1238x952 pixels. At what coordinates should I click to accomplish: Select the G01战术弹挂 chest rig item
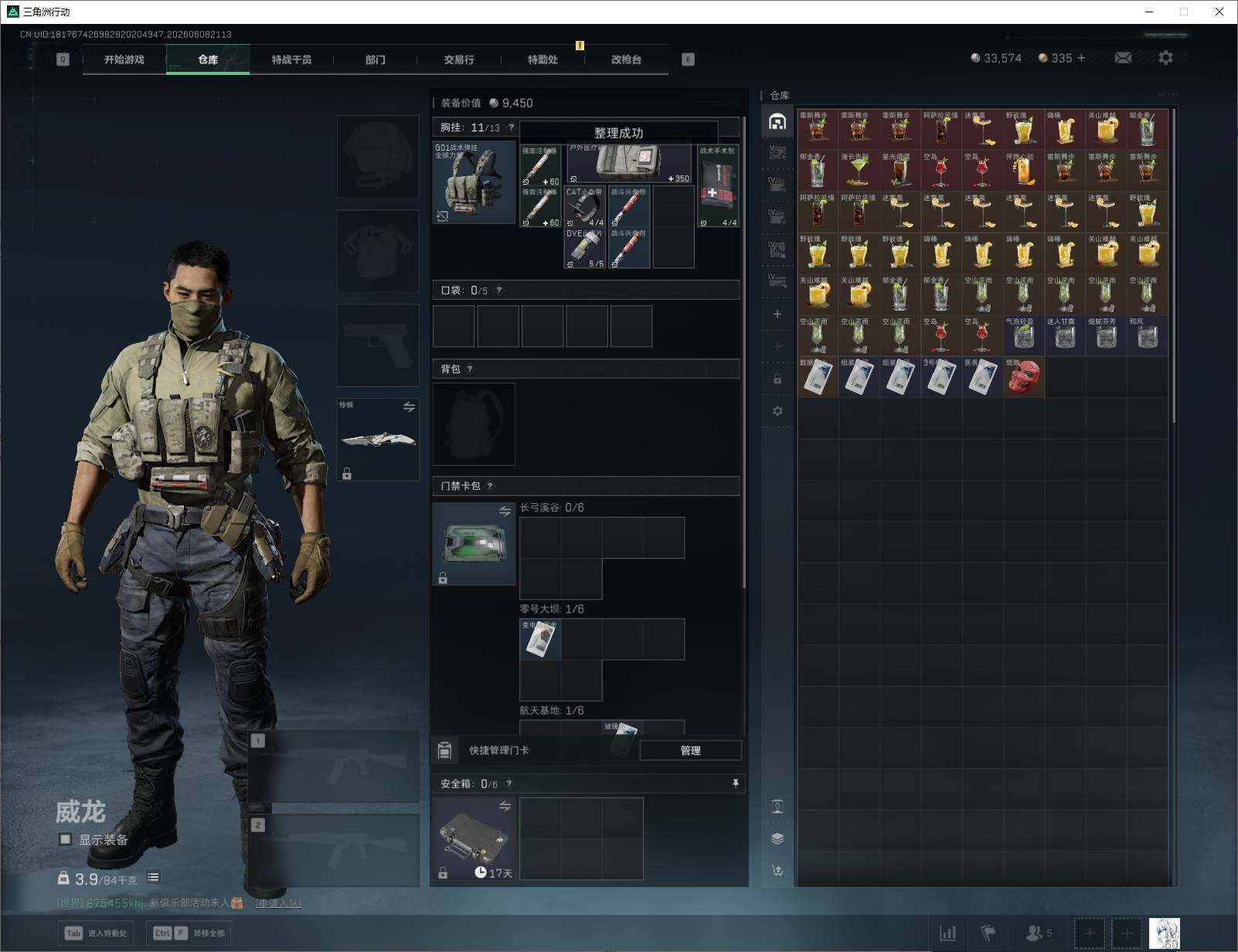coord(474,182)
